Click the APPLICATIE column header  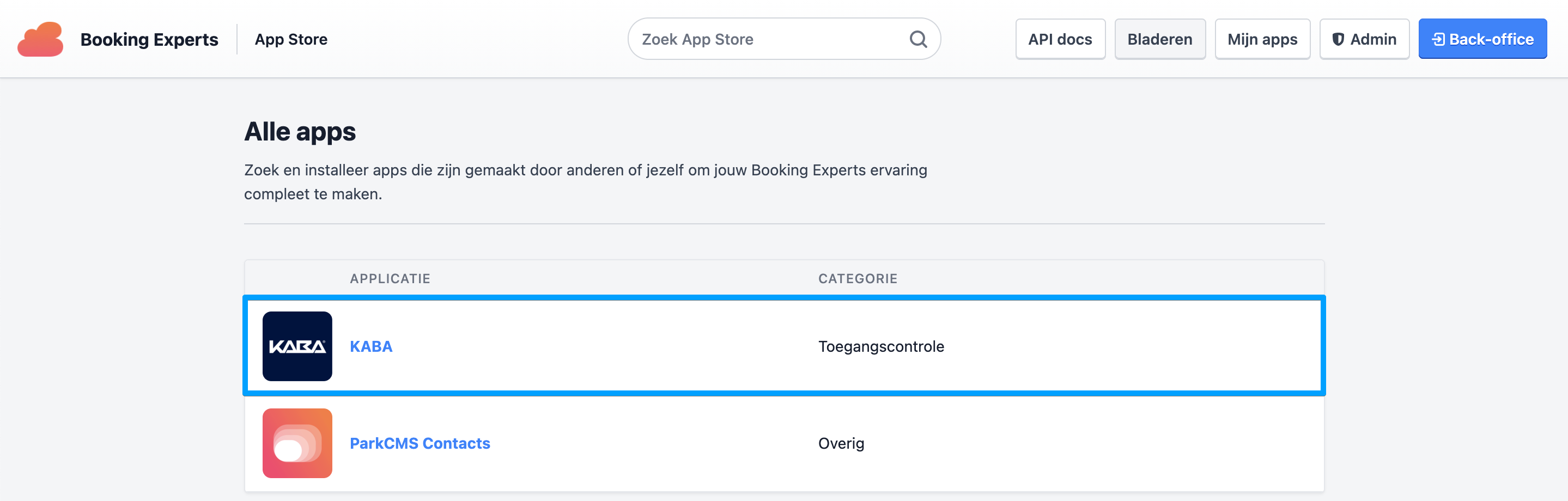coord(390,279)
